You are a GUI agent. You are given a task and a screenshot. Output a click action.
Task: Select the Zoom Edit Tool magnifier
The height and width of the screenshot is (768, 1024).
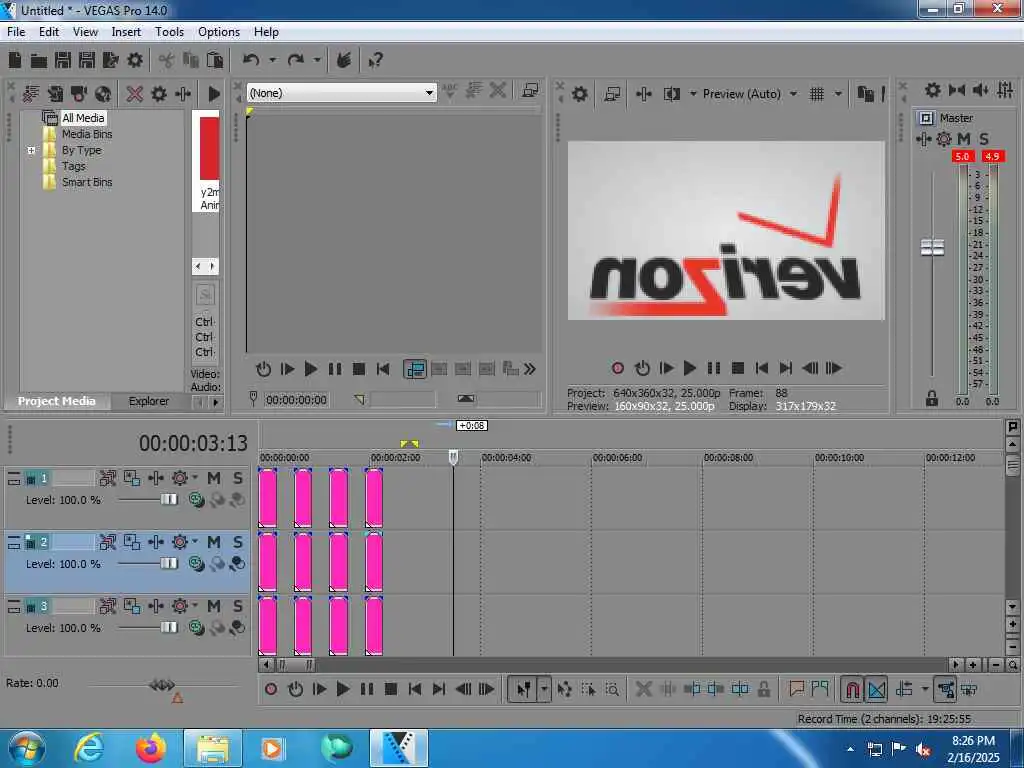(x=613, y=689)
